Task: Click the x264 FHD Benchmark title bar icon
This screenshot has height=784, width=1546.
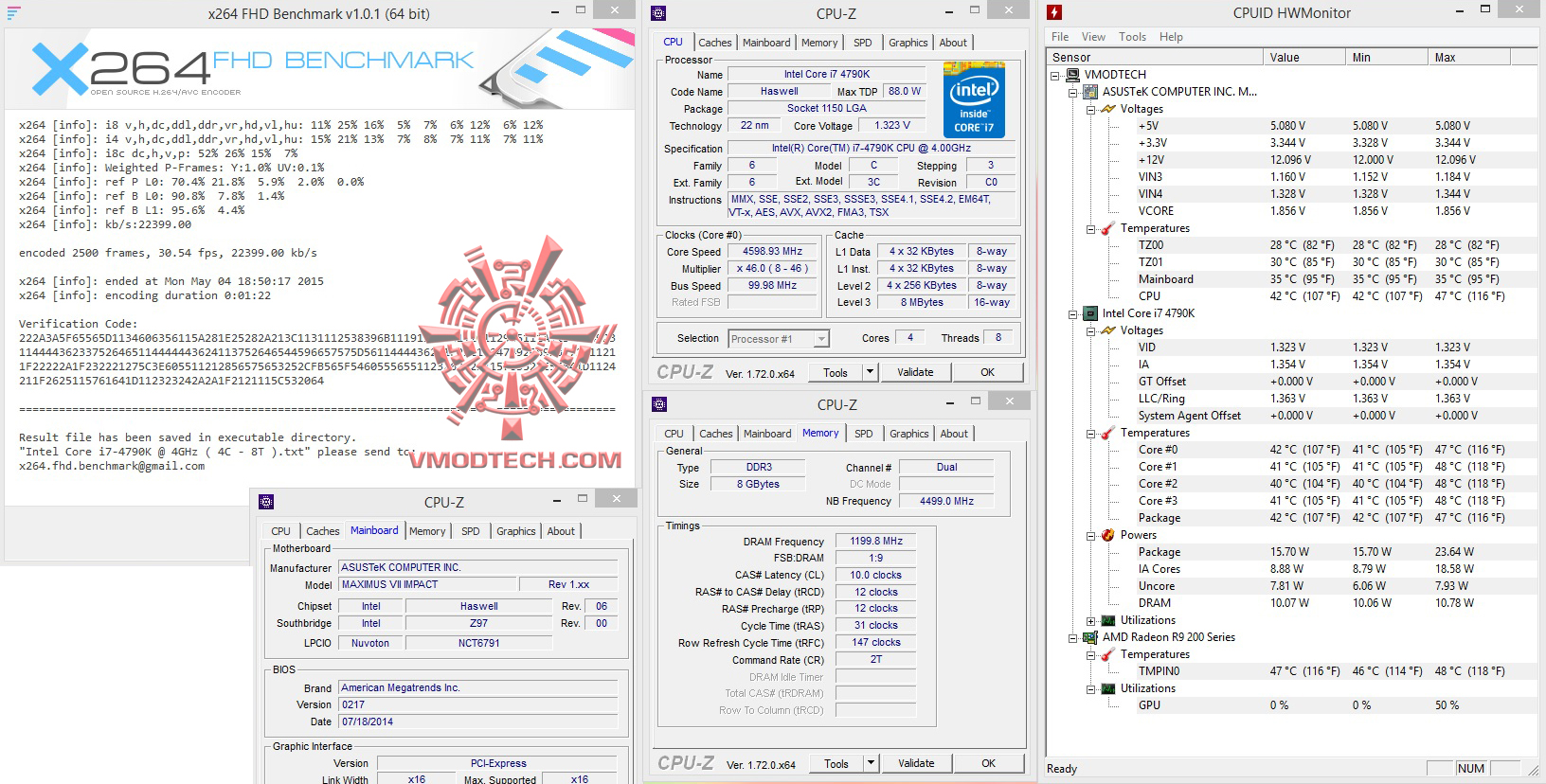Action: tap(13, 12)
